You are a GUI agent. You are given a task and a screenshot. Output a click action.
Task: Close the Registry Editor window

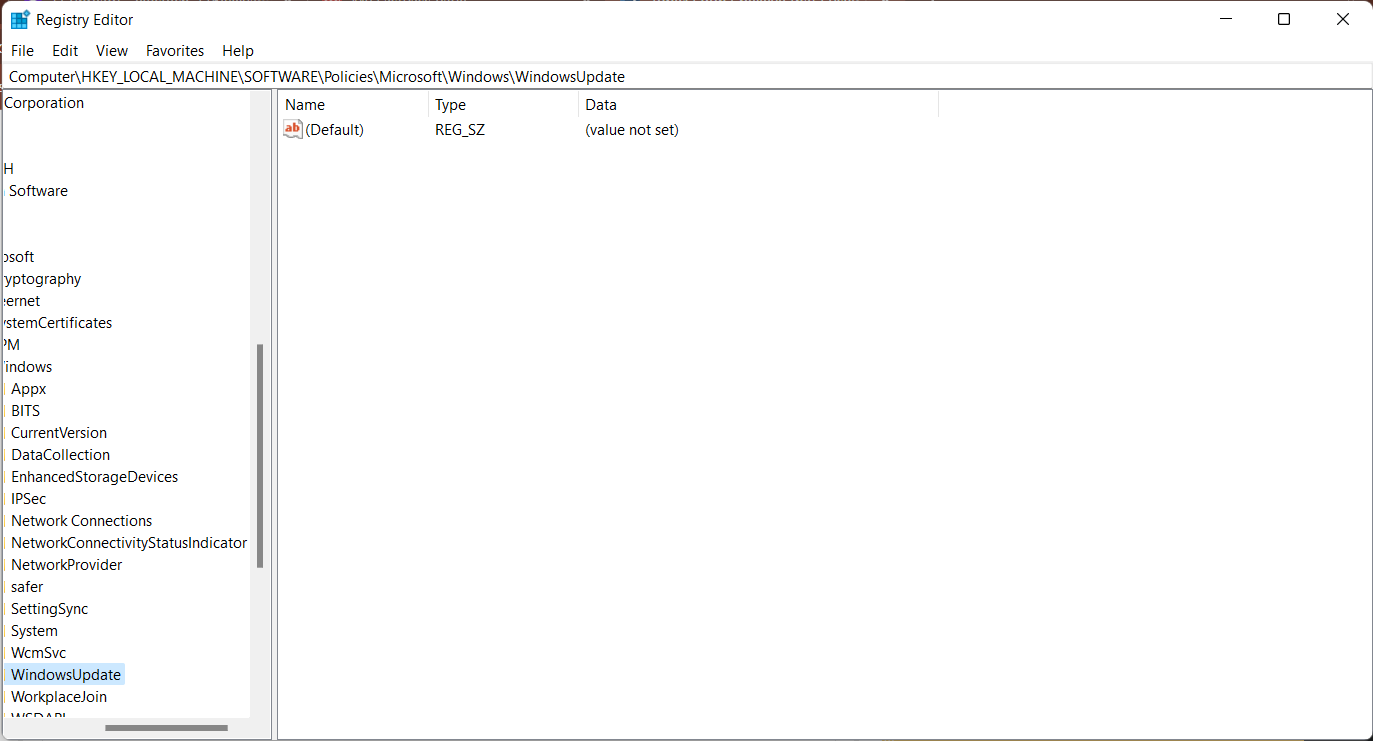[1343, 19]
